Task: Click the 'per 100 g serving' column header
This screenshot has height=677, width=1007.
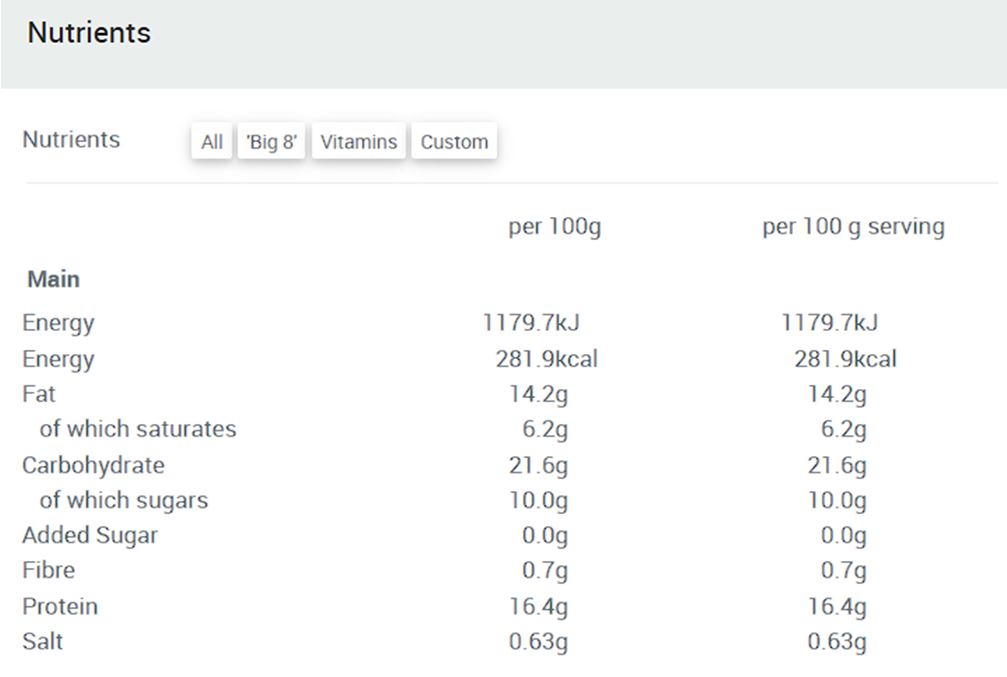Action: [853, 227]
